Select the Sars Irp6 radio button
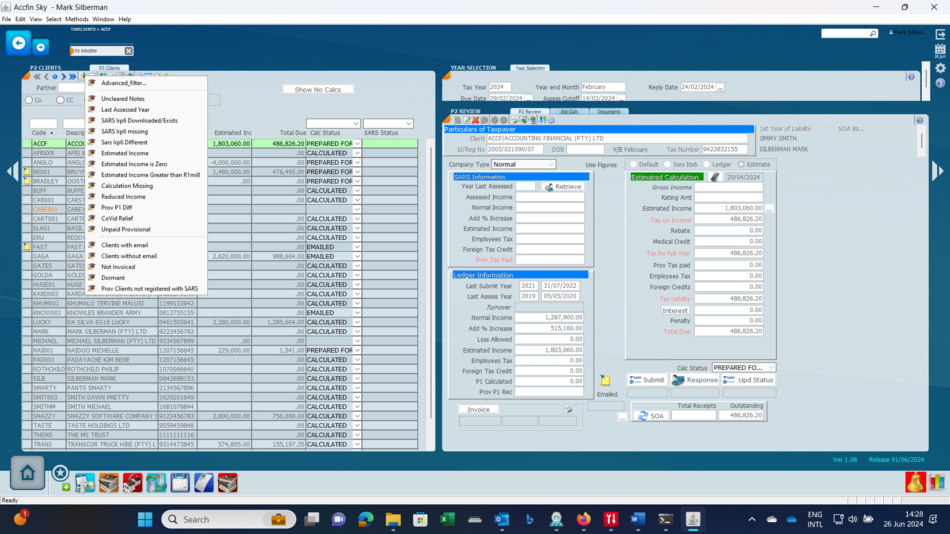This screenshot has height=534, width=950. point(668,165)
